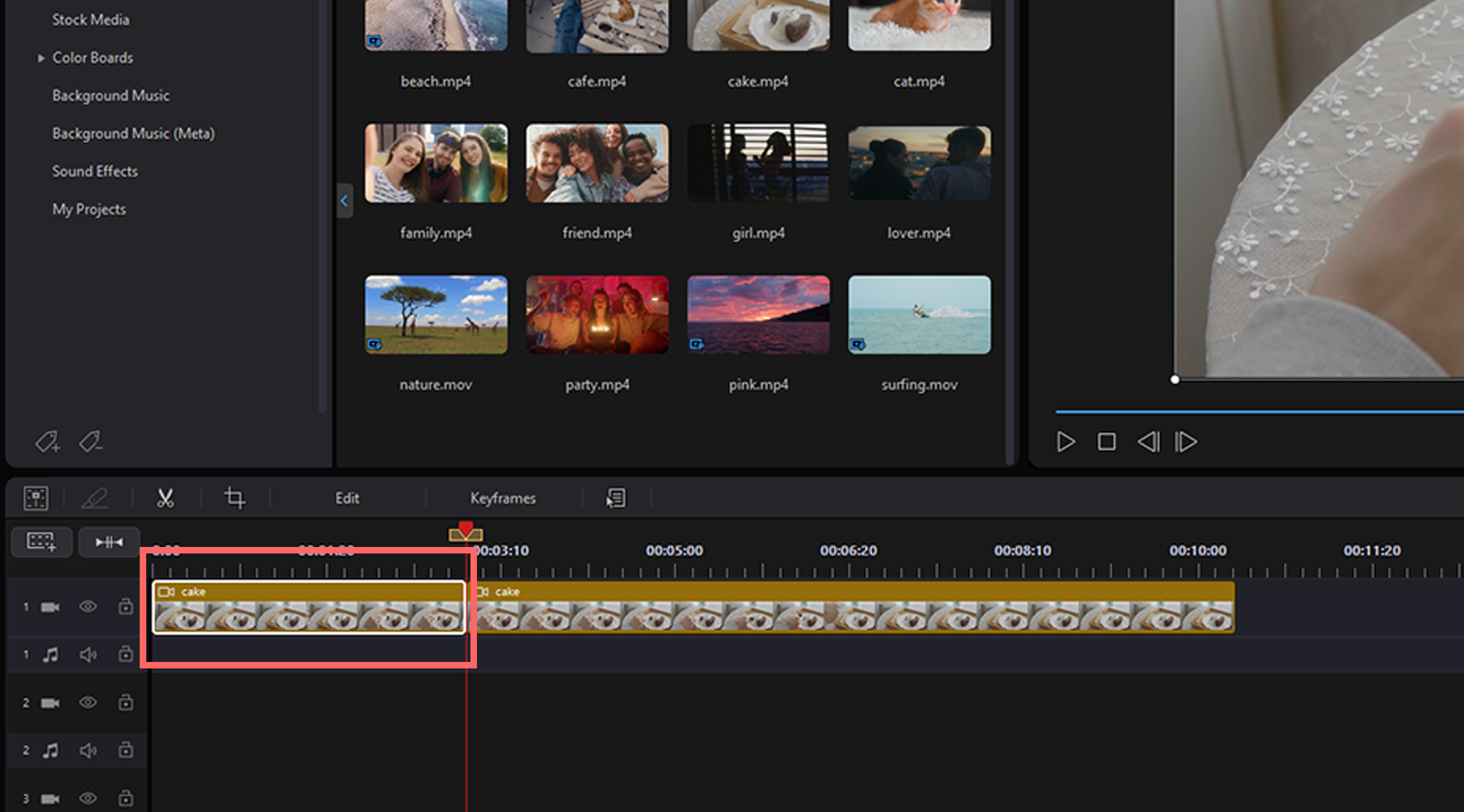This screenshot has width=1464, height=812.
Task: Select the beach.mp4 thumbnail
Action: [436, 25]
